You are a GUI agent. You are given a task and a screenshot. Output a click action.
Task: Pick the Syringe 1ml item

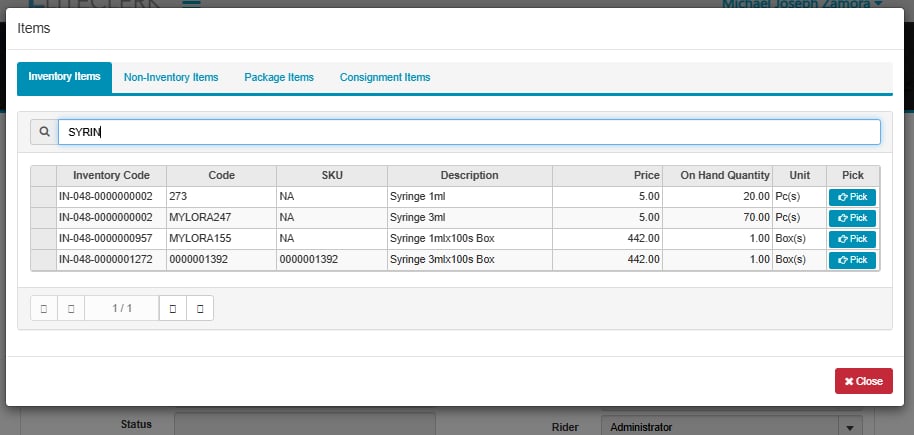(851, 197)
